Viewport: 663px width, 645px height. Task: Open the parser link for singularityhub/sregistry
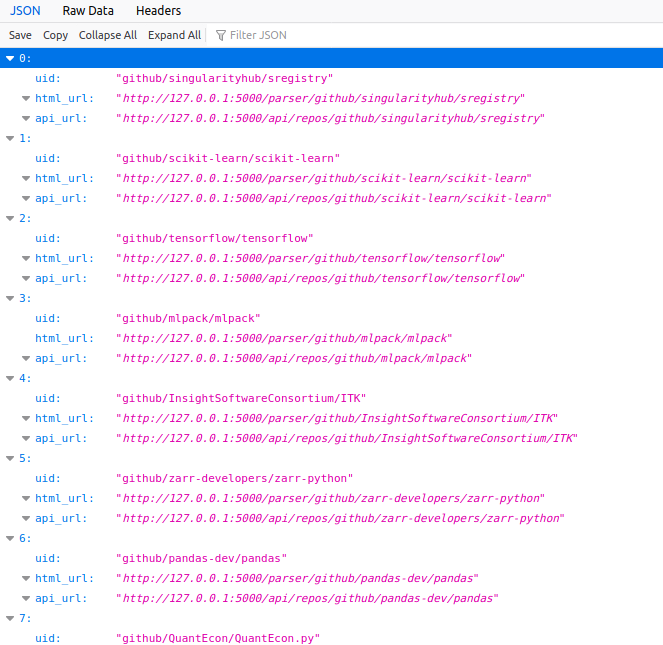click(x=321, y=98)
